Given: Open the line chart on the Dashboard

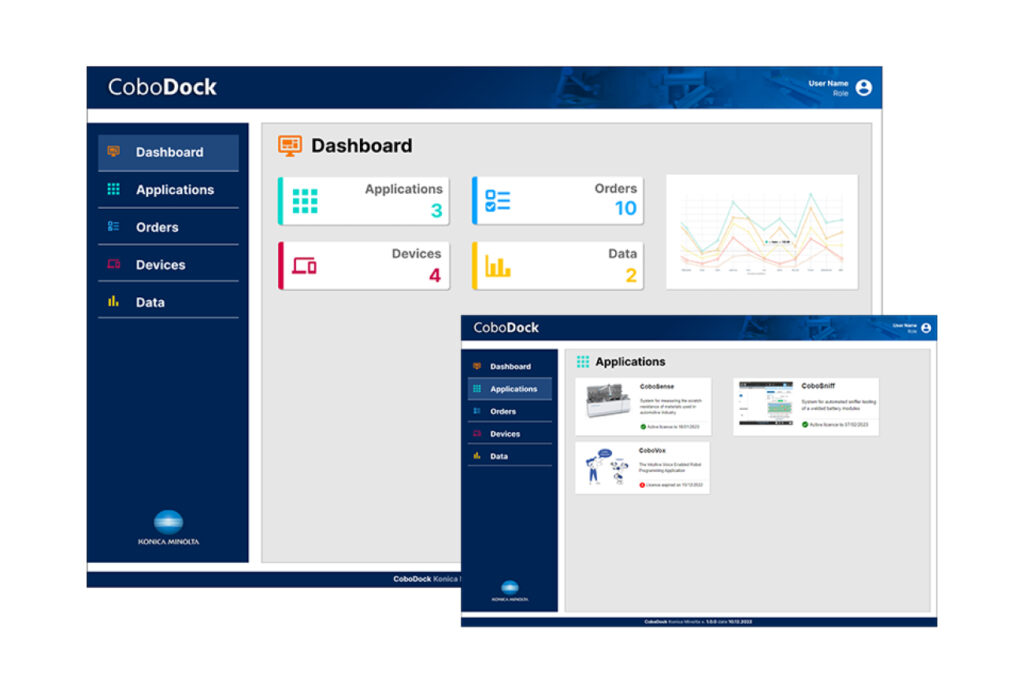Looking at the screenshot, I should 761,232.
